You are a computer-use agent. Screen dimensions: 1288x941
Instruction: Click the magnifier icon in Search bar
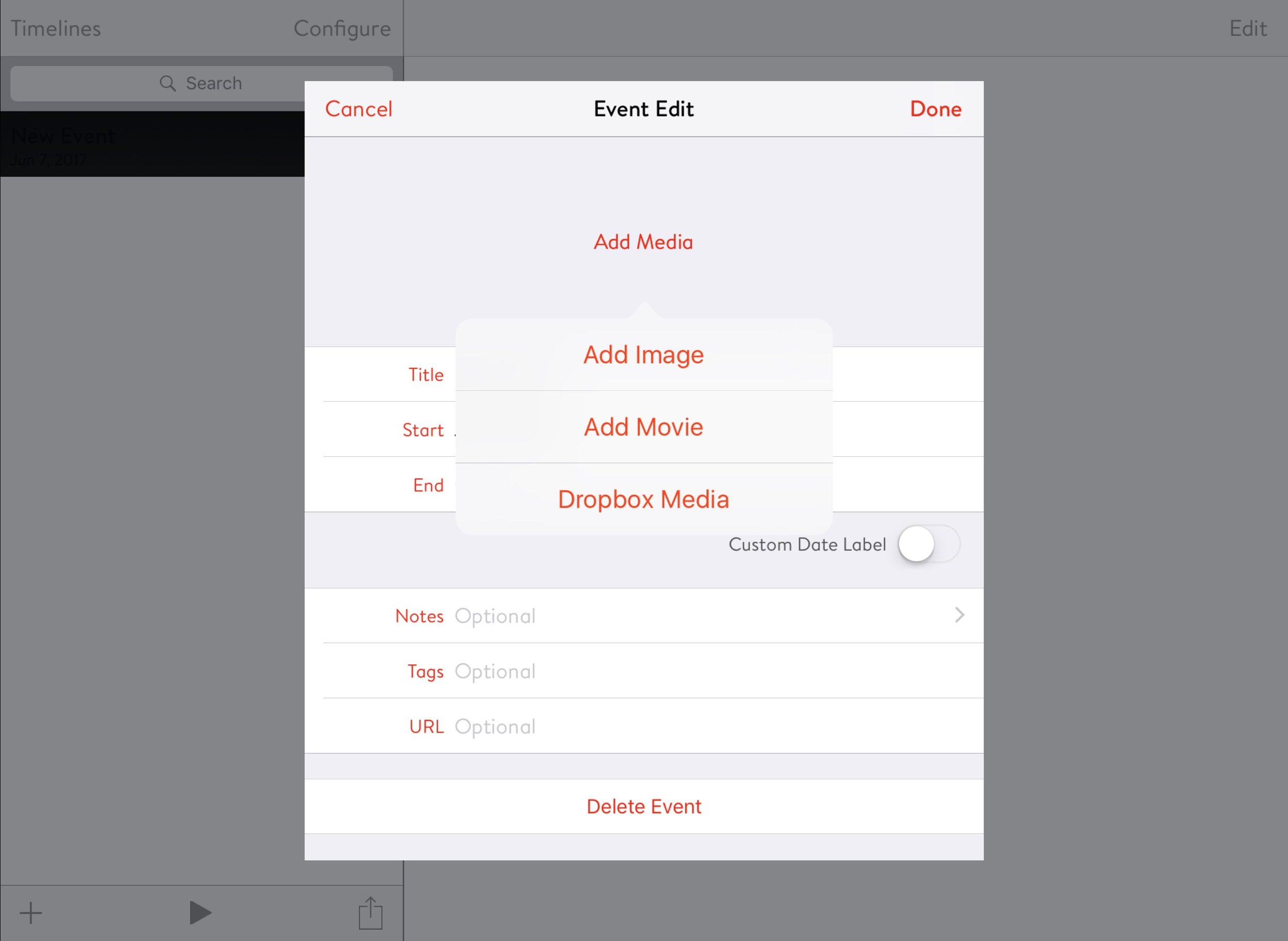(167, 84)
